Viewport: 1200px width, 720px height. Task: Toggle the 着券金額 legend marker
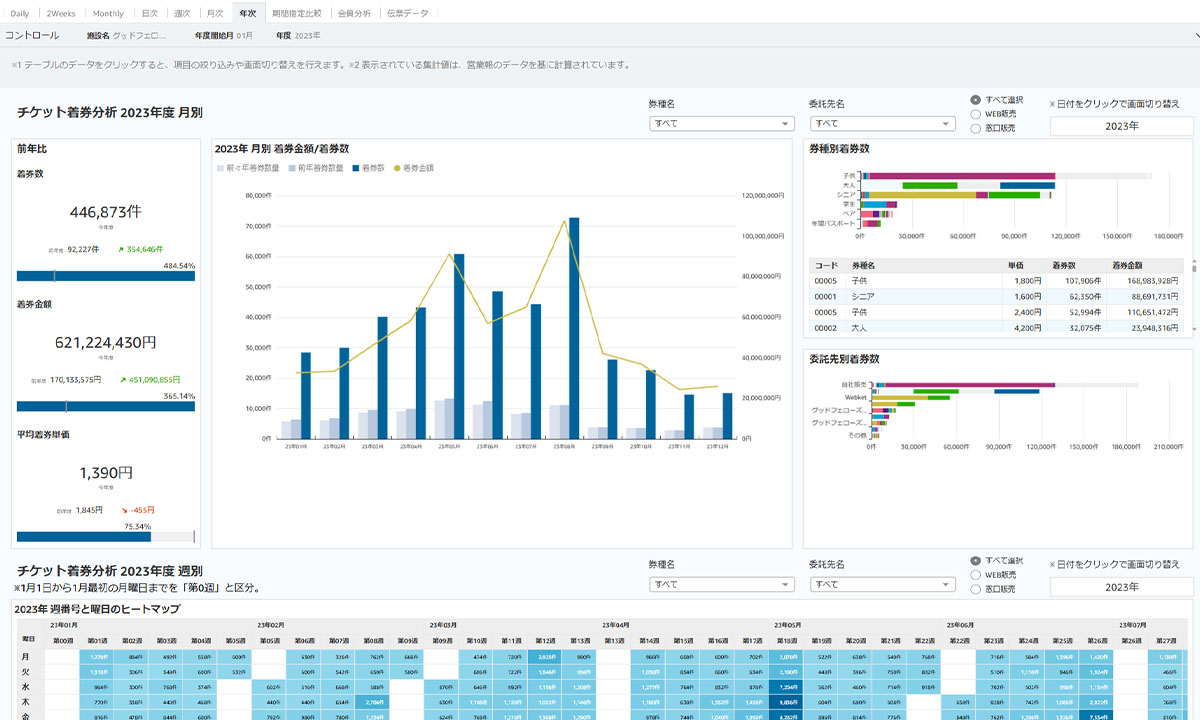(x=398, y=168)
